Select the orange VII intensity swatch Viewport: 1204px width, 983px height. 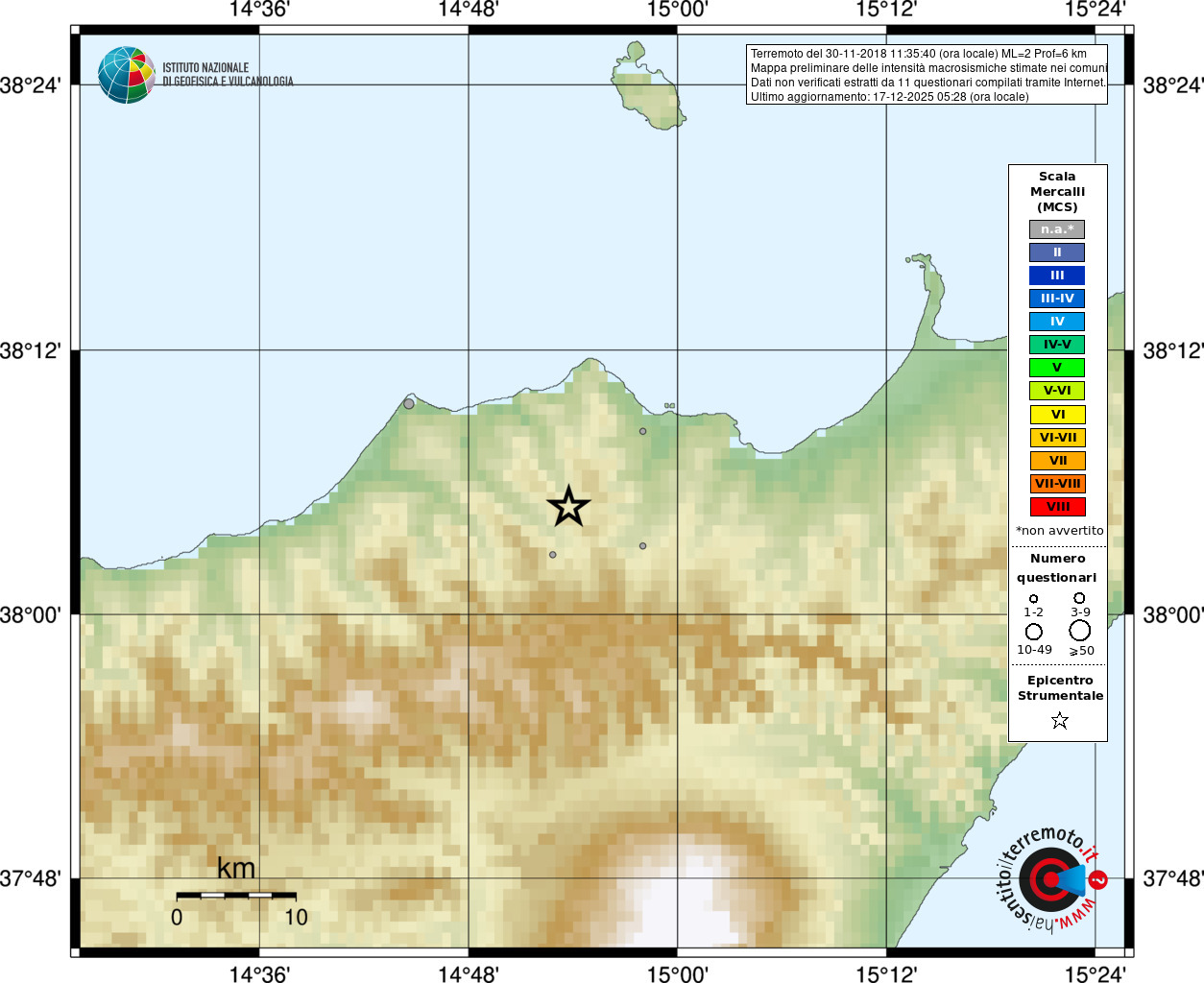1057,461
